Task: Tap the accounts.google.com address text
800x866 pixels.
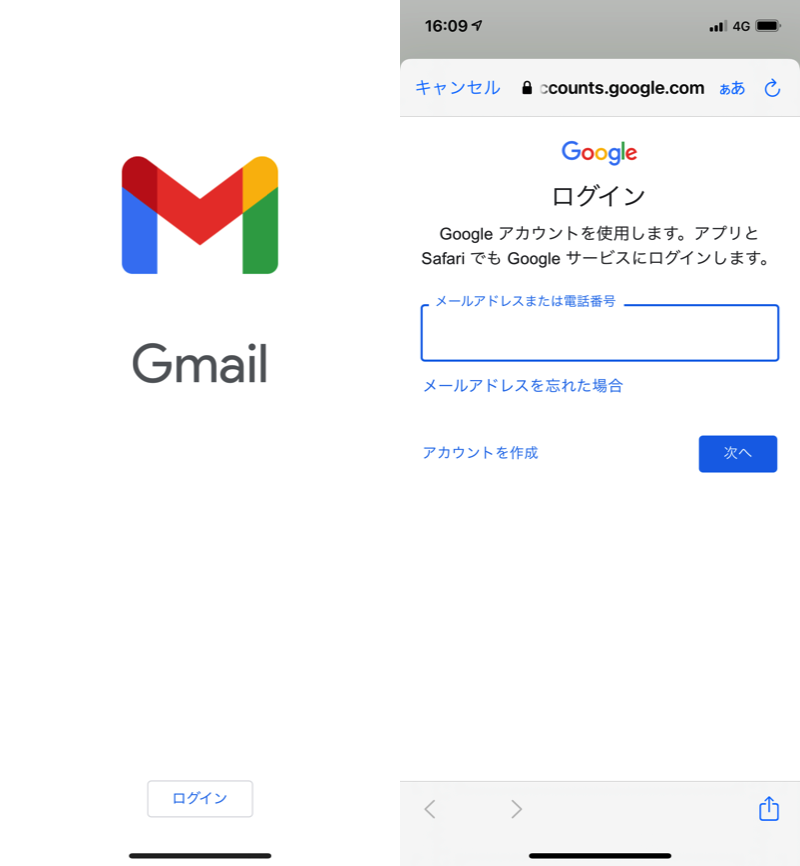Action: click(622, 88)
